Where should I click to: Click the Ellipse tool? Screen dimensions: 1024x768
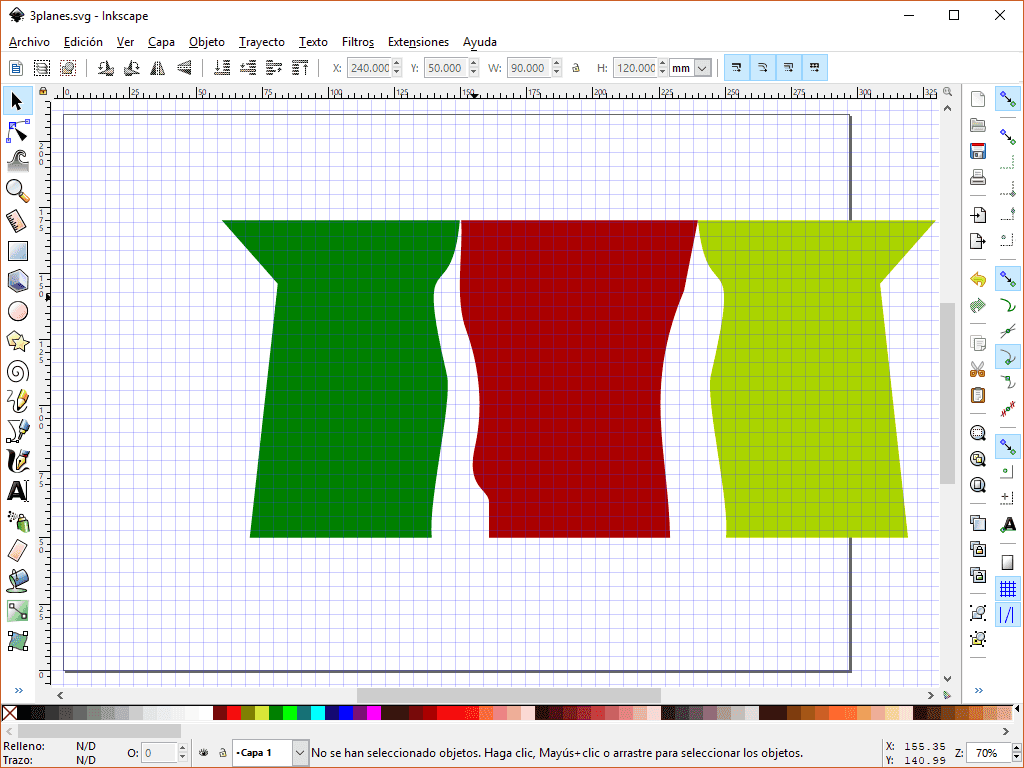click(x=17, y=311)
